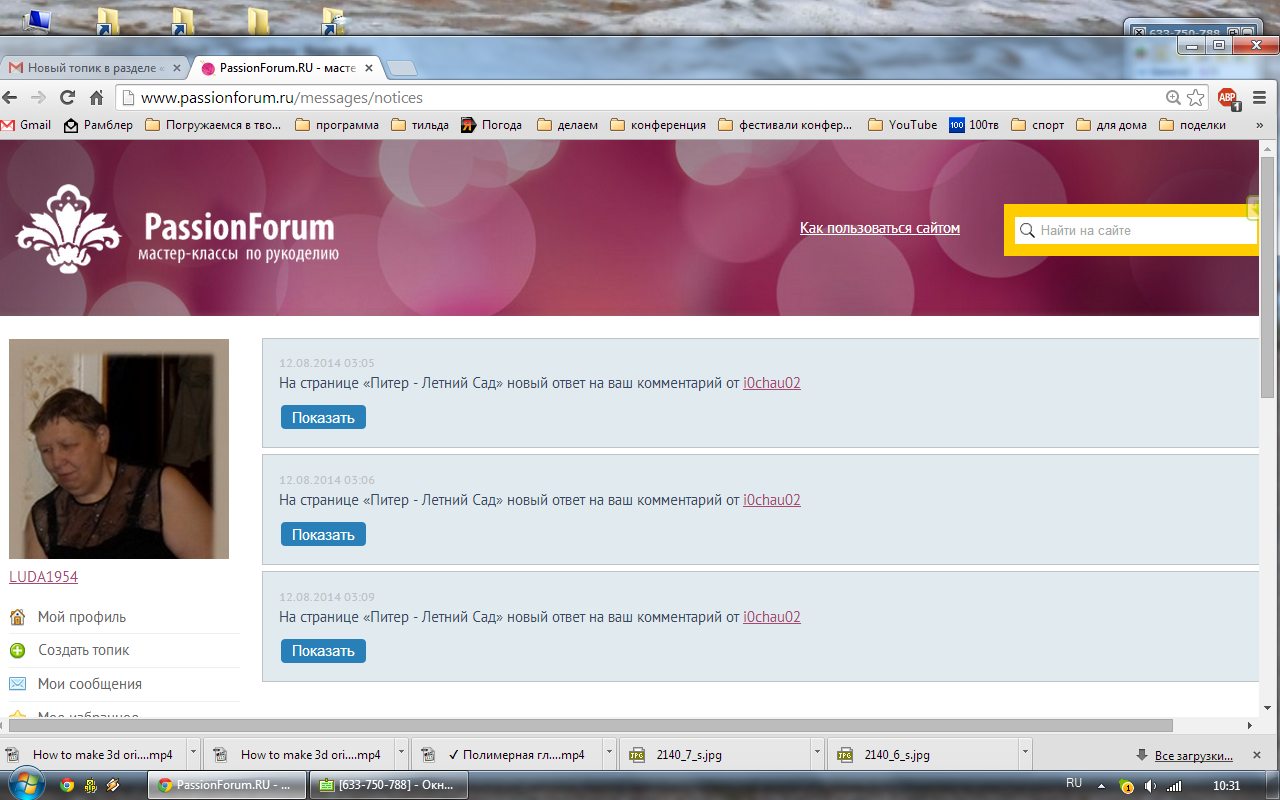Open the YouTube bookmark folder
Screen dimensions: 1280x800
[903, 125]
